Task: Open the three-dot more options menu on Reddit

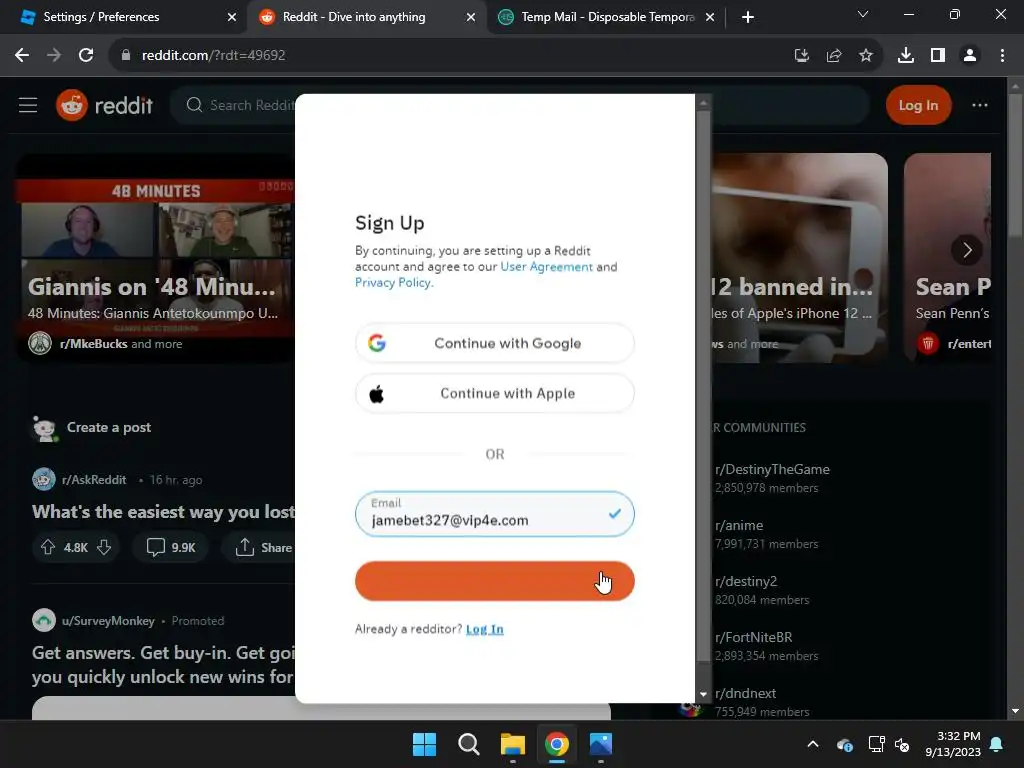Action: tap(979, 105)
